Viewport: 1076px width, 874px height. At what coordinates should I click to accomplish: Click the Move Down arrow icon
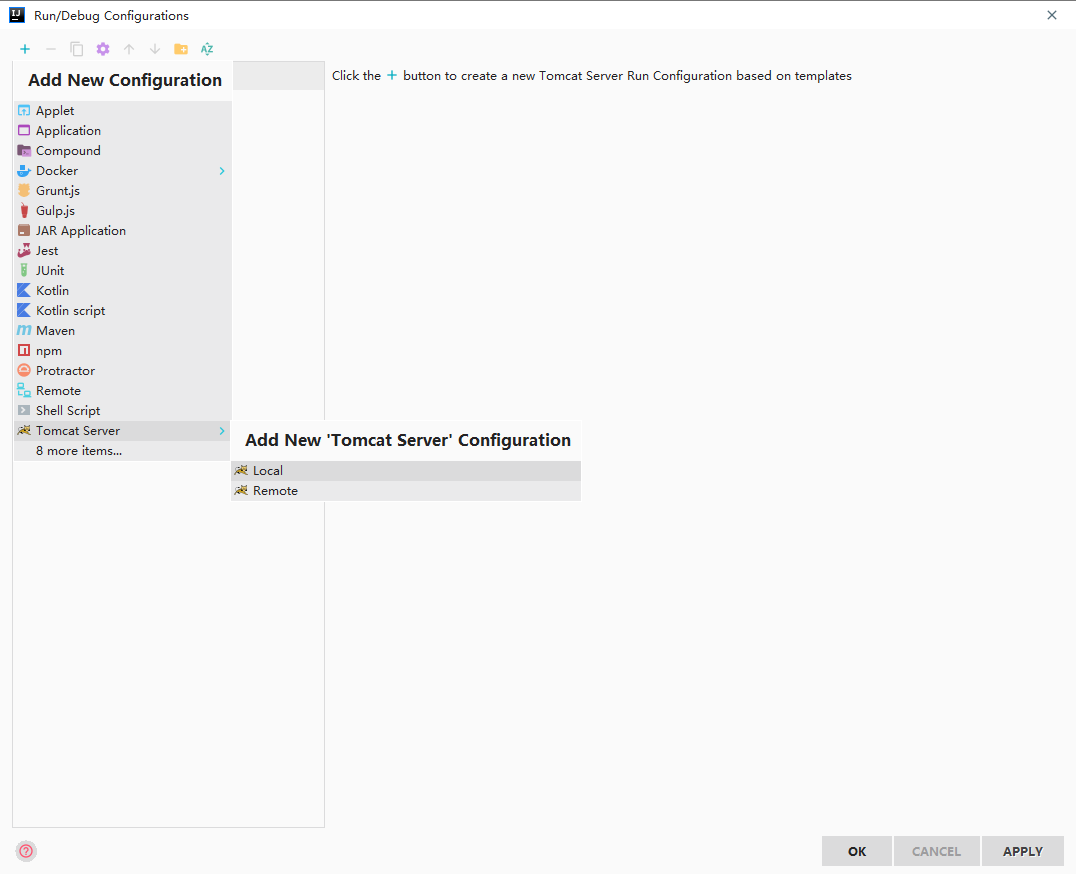(x=155, y=49)
